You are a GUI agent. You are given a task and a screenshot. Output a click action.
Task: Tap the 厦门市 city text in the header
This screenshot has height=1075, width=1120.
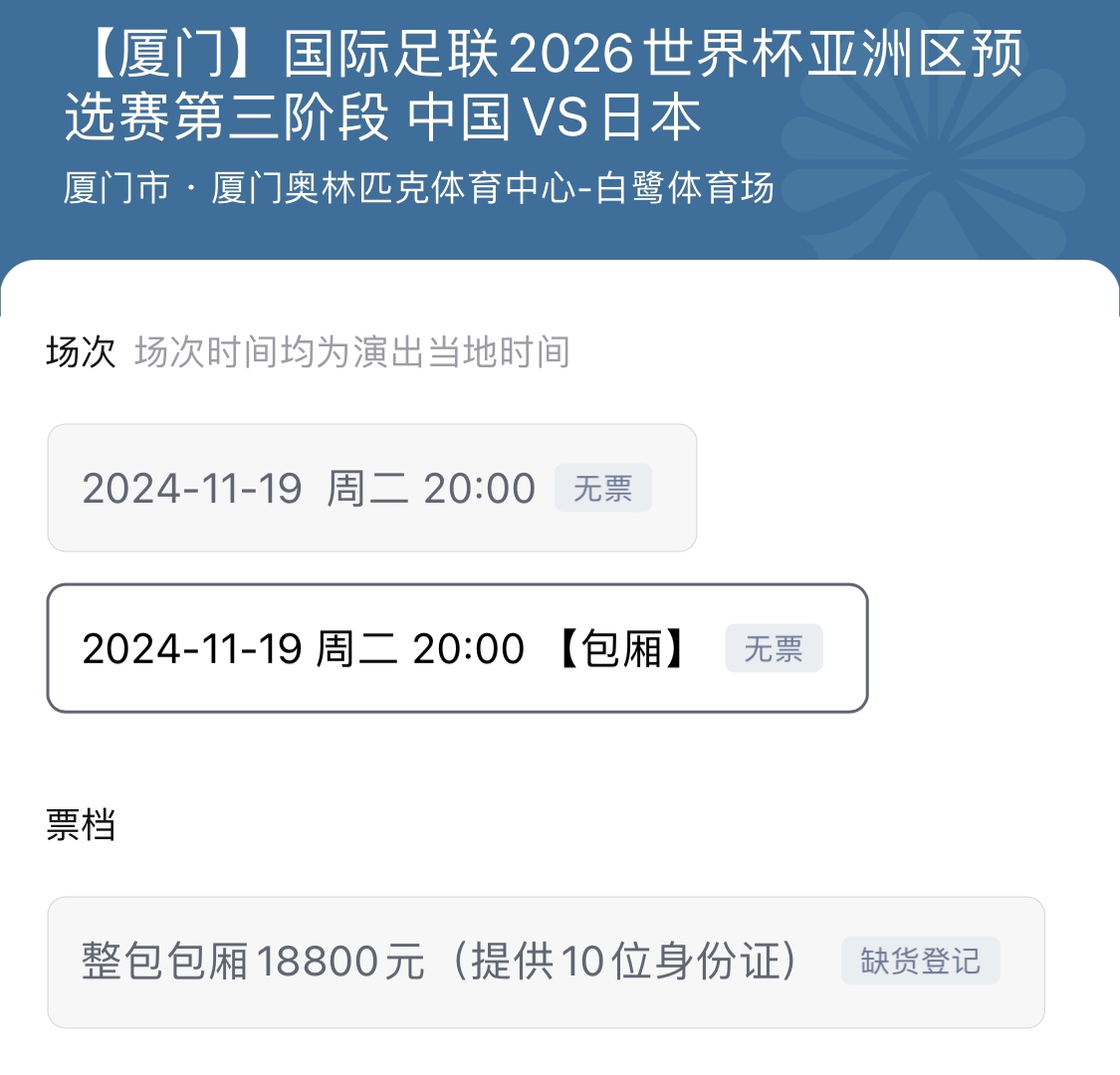116,188
